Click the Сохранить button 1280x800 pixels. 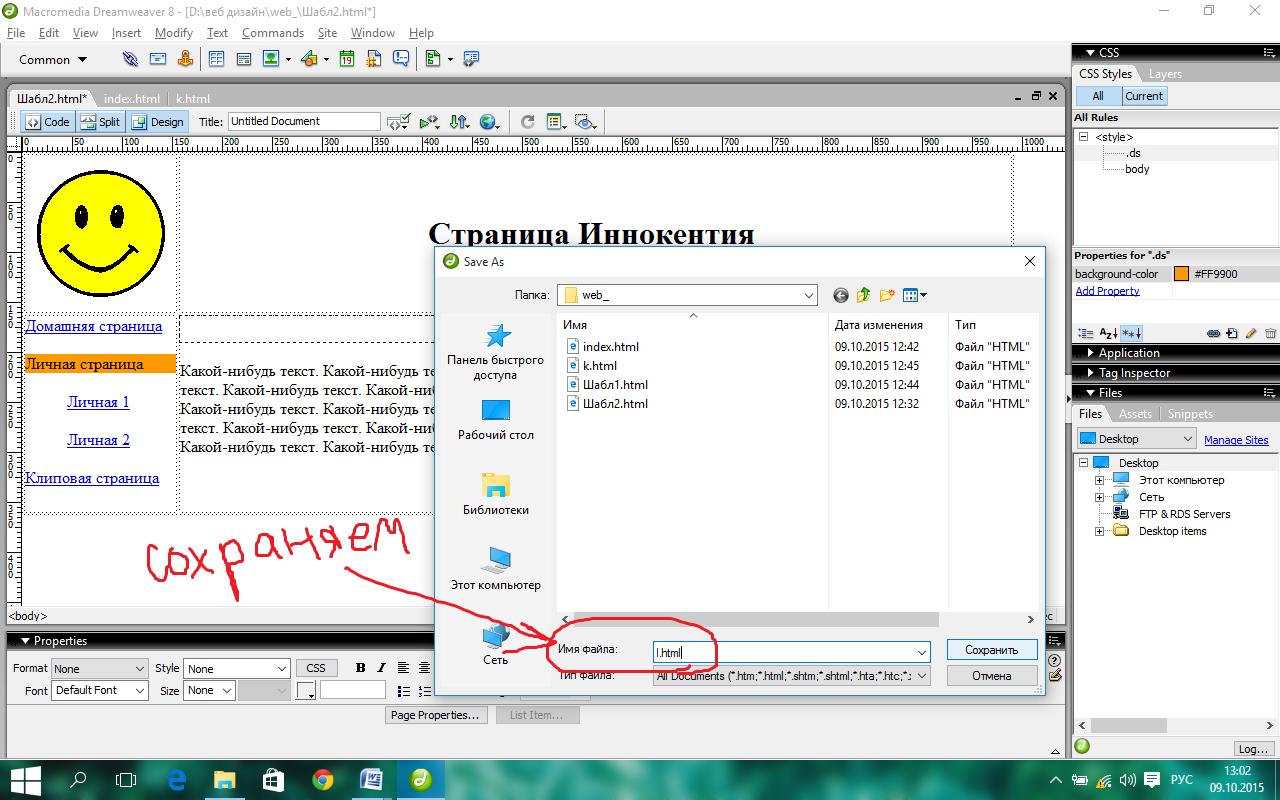click(991, 650)
